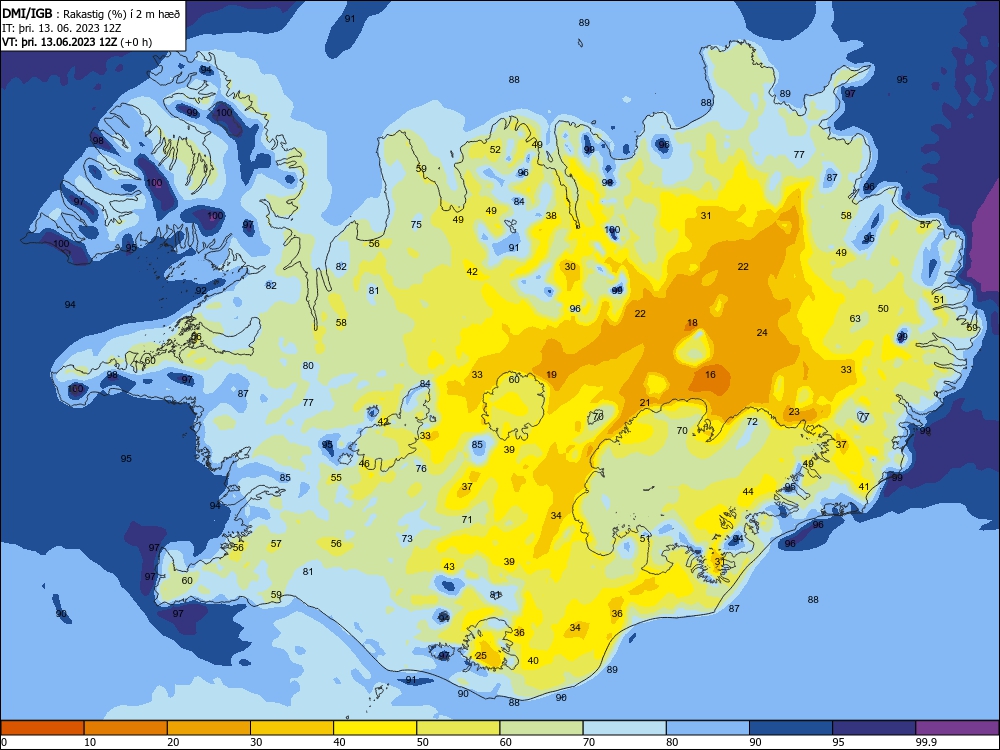
Task: Click the map value '43' on the map
Action: click(449, 566)
